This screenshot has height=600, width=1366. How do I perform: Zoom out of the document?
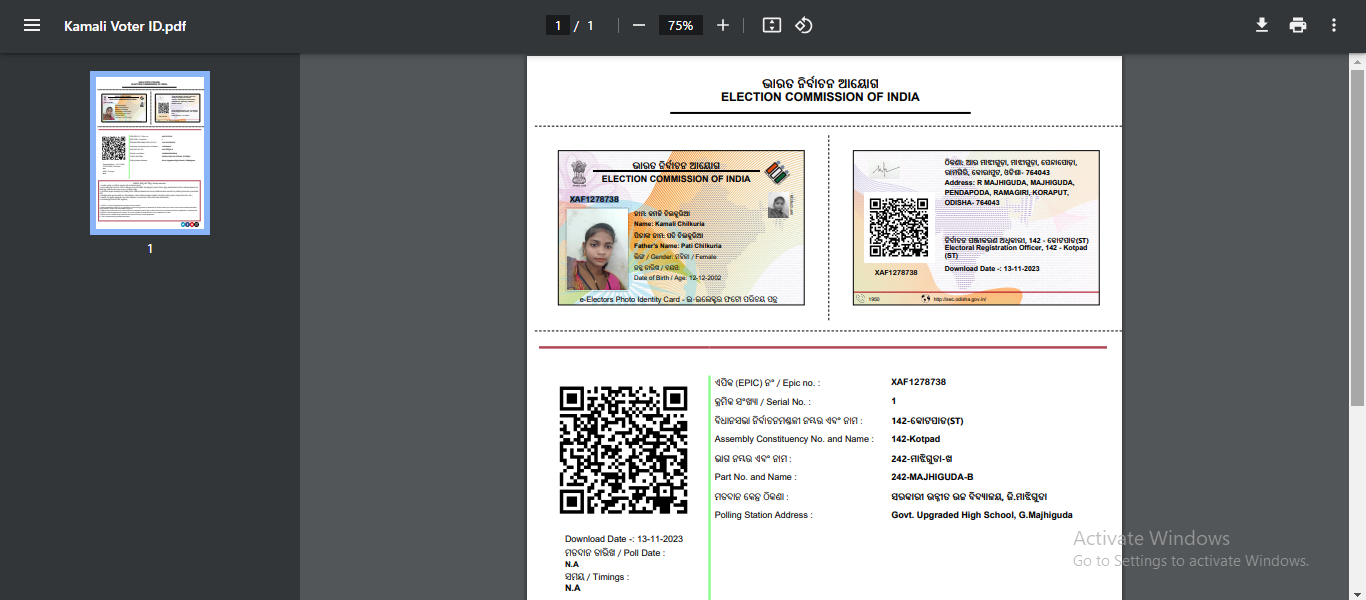(638, 24)
